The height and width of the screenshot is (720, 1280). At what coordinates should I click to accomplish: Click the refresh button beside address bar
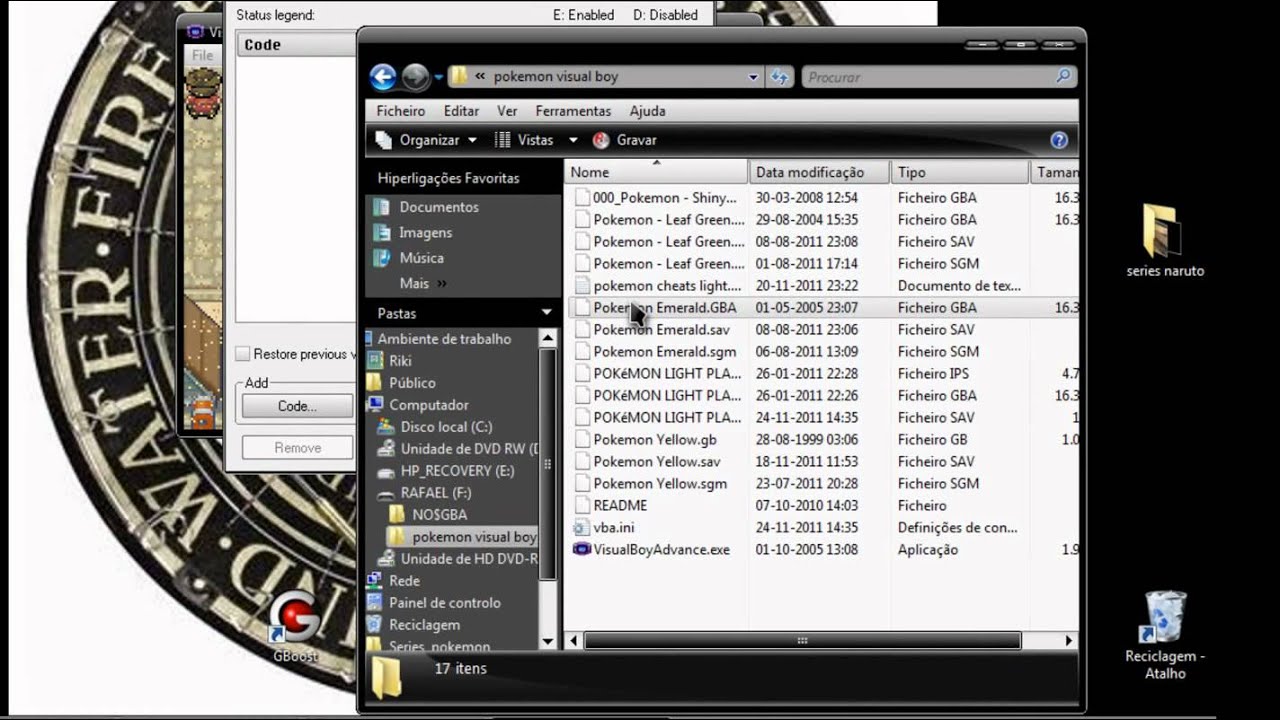[780, 77]
